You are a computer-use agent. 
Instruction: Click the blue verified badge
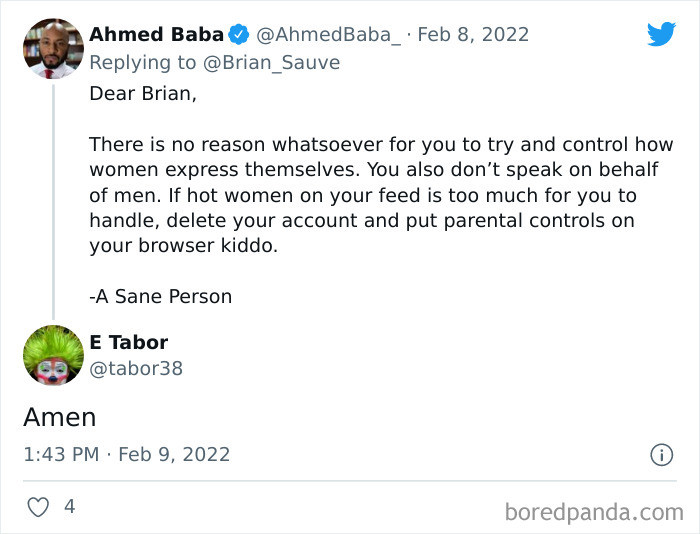[239, 35]
